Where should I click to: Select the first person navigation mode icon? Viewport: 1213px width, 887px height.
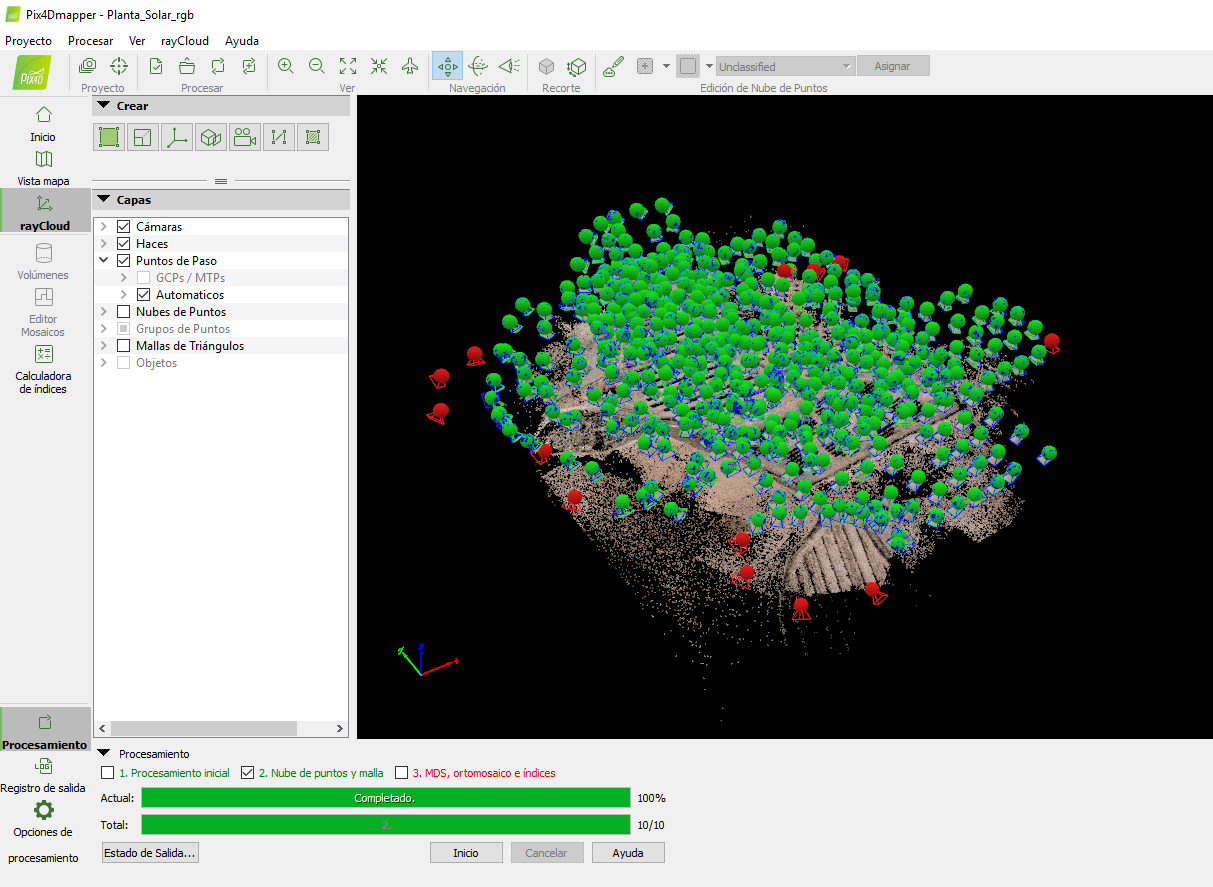pyautogui.click(x=509, y=66)
